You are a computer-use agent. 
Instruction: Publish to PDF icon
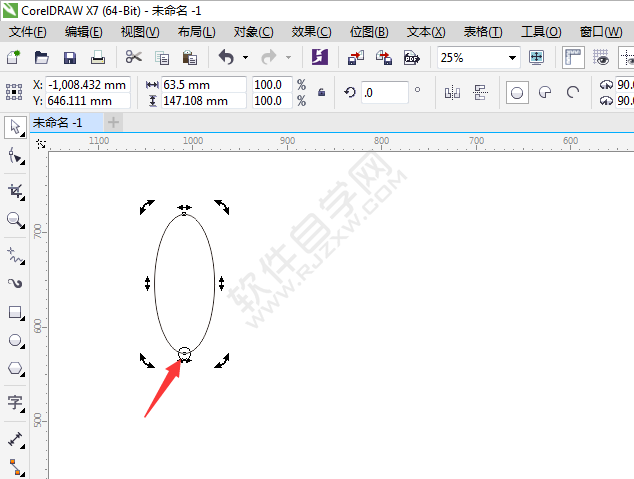click(412, 58)
